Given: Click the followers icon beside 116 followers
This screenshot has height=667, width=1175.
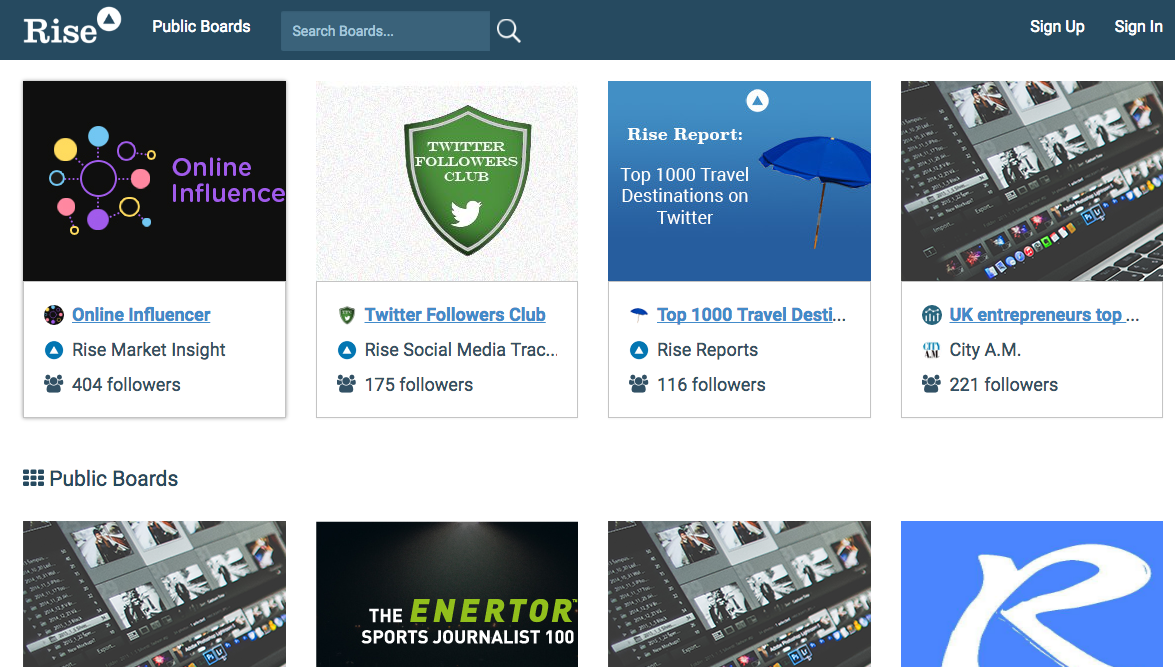Looking at the screenshot, I should pyautogui.click(x=638, y=384).
